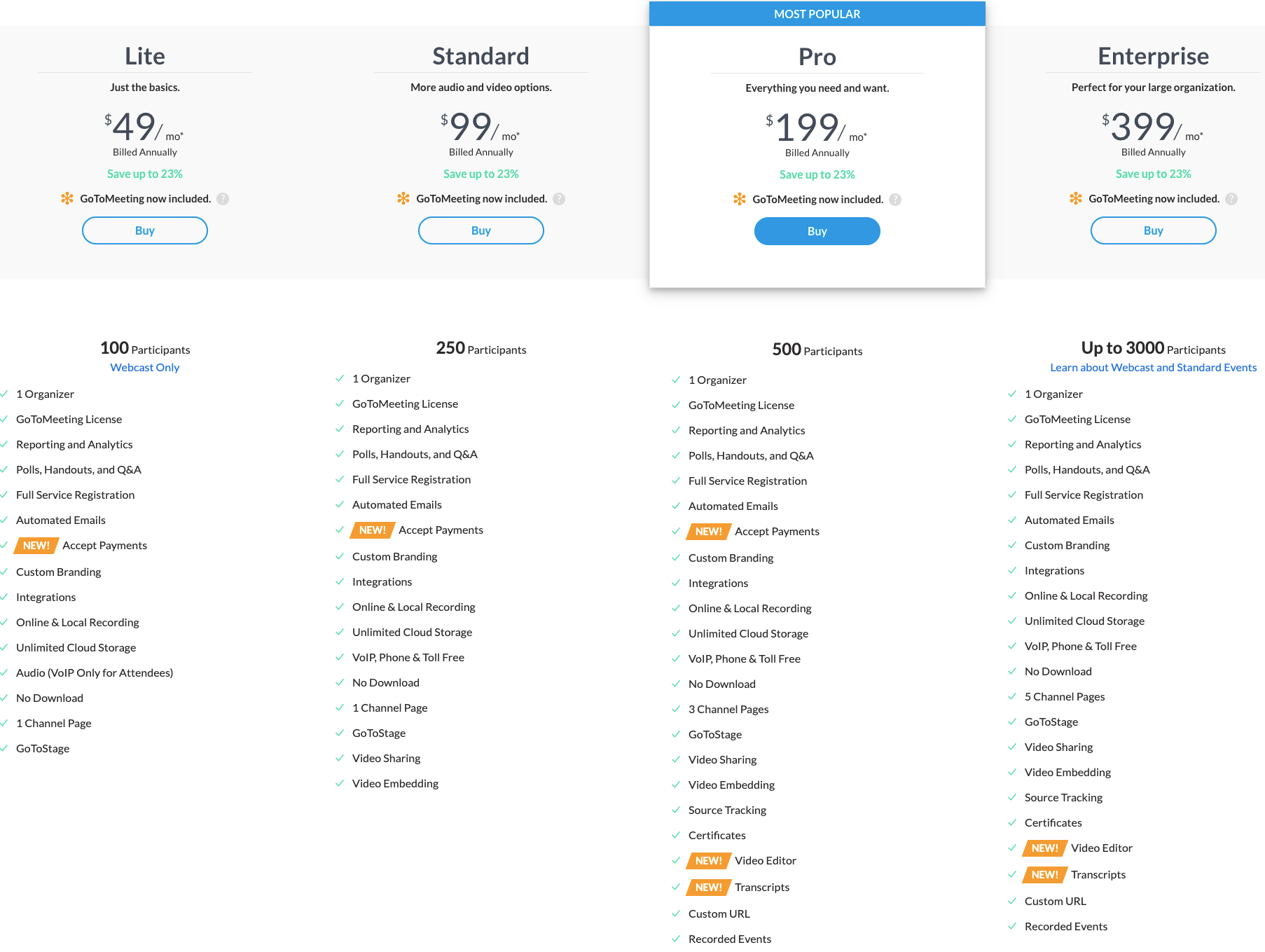Open Learn about Webcast and Standard Events link
Image resolution: width=1265 pixels, height=952 pixels.
coord(1154,368)
